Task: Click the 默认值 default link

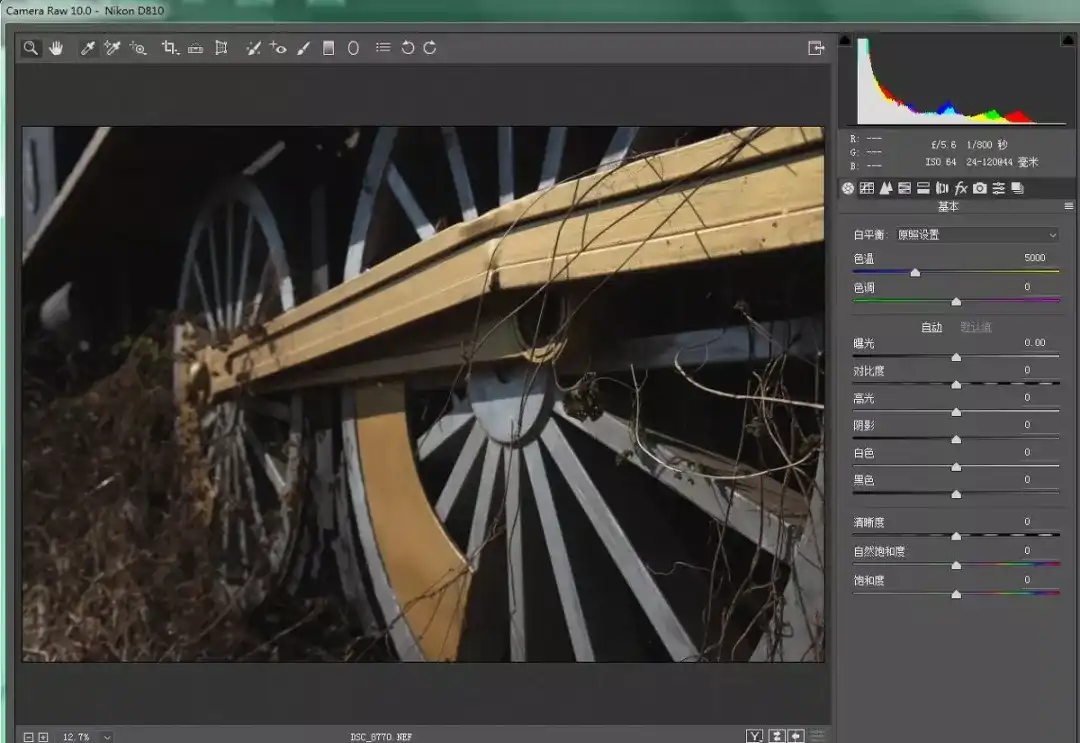Action: pyautogui.click(x=975, y=327)
